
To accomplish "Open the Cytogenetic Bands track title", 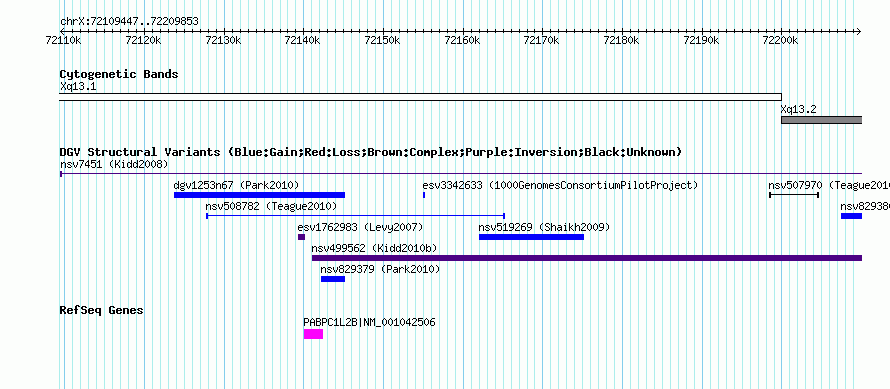I will 119,74.
